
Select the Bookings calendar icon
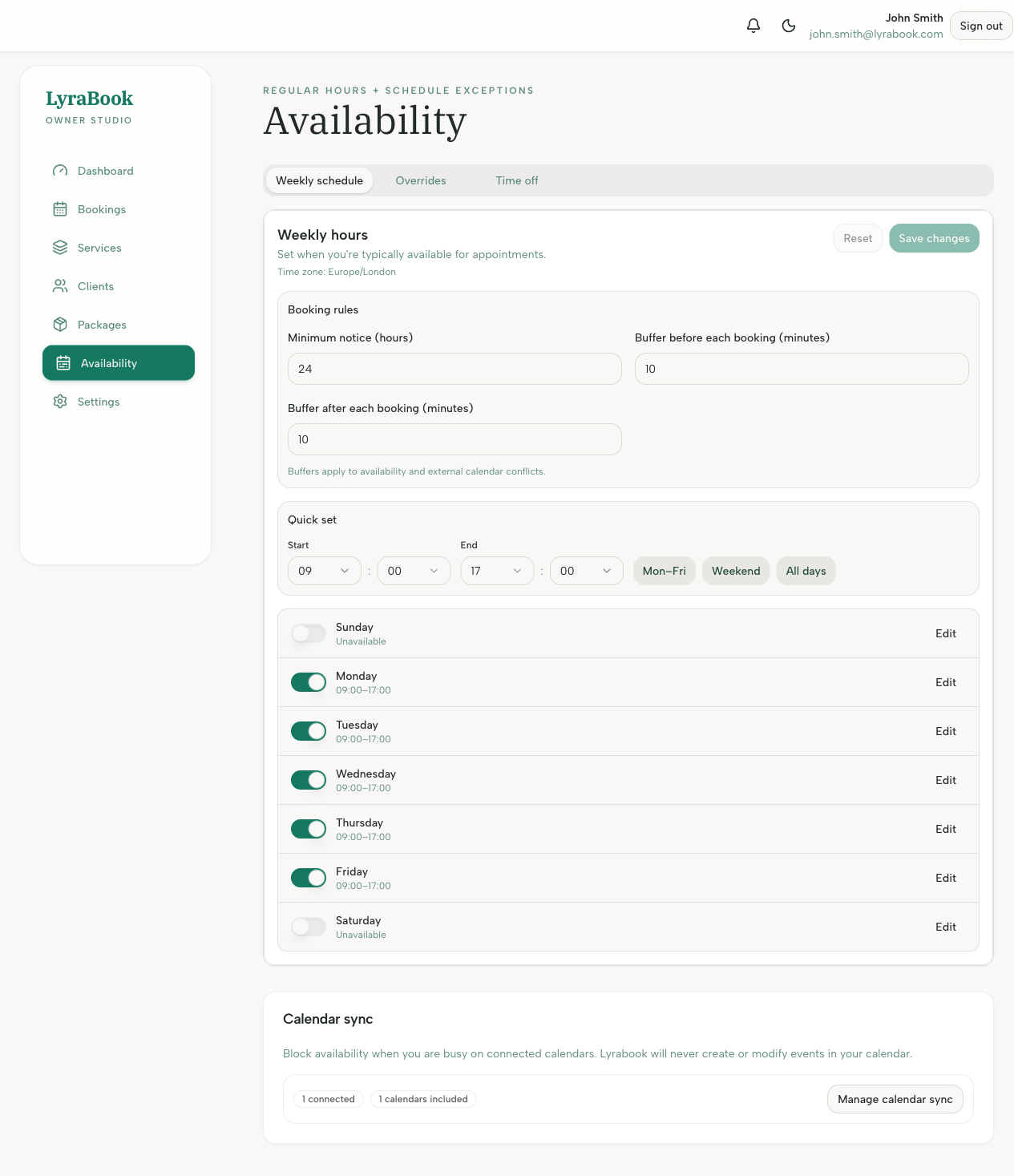tap(60, 209)
